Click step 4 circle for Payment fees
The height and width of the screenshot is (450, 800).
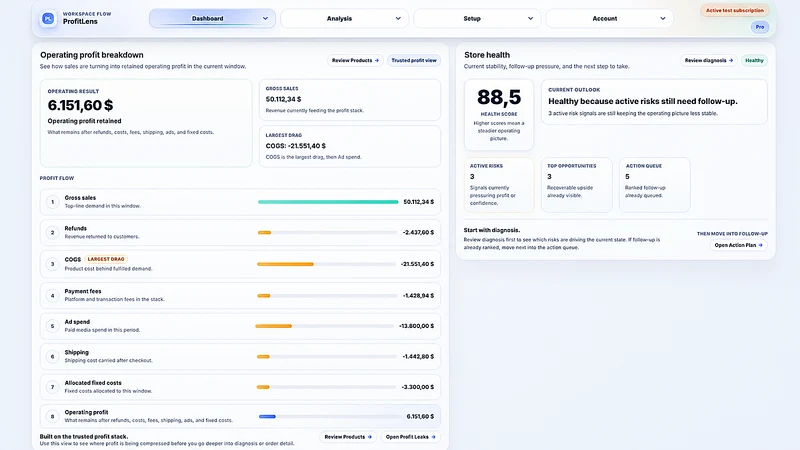[x=53, y=295]
